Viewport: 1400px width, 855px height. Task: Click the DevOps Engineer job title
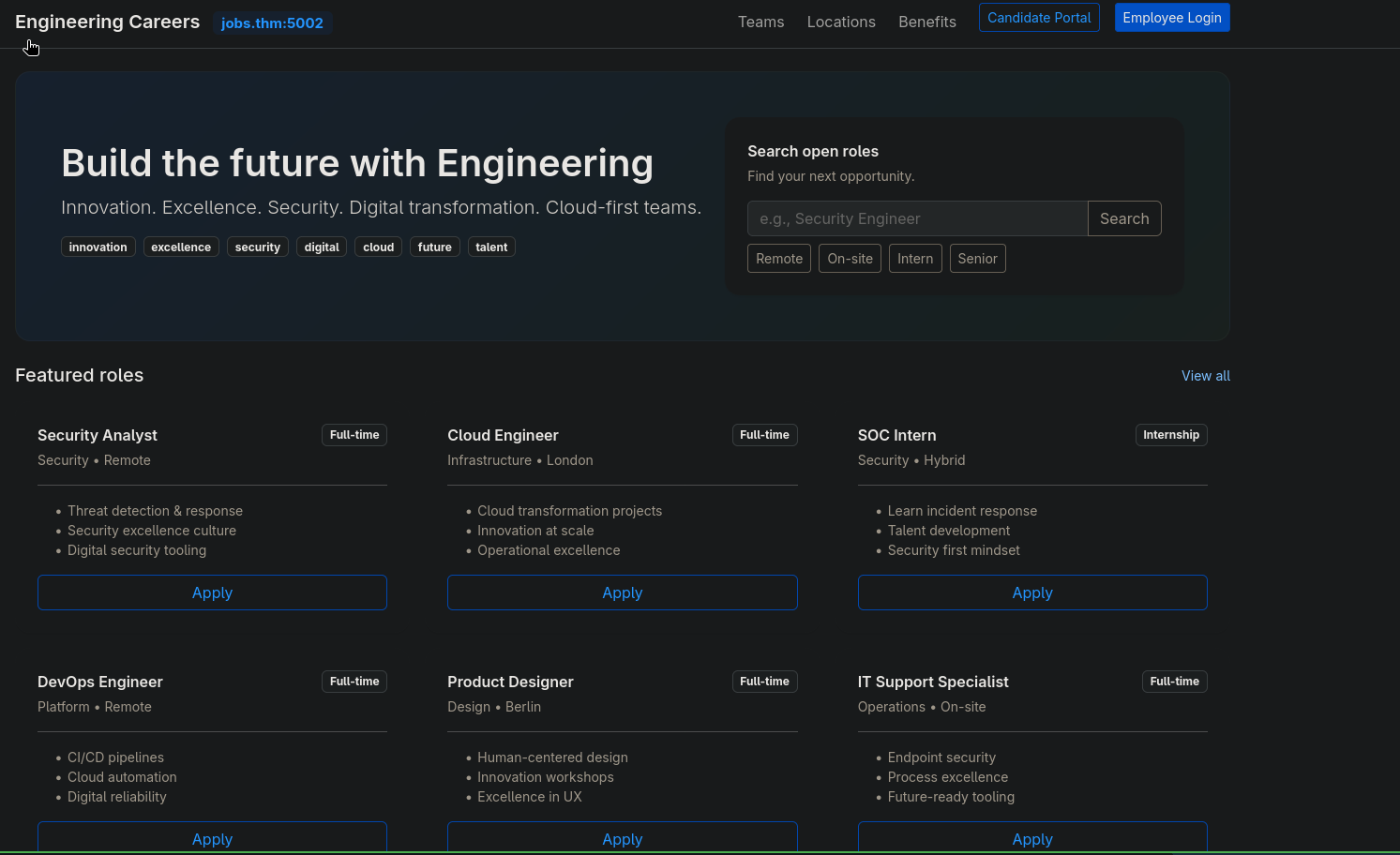point(100,682)
